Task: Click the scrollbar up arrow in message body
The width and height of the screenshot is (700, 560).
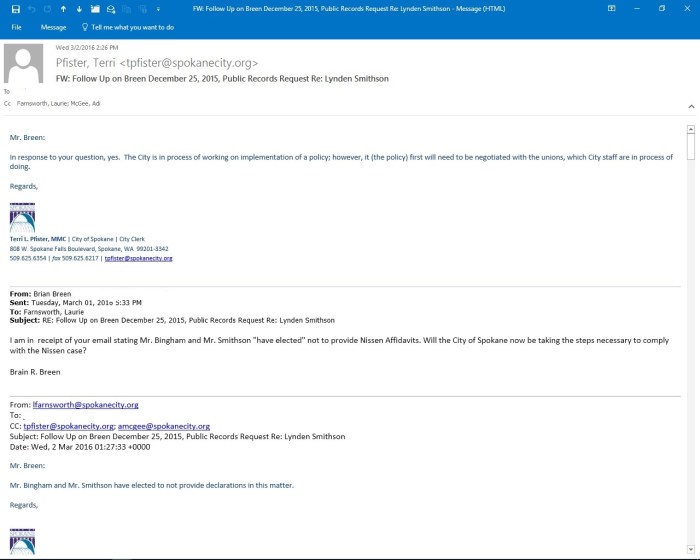Action: 690,129
